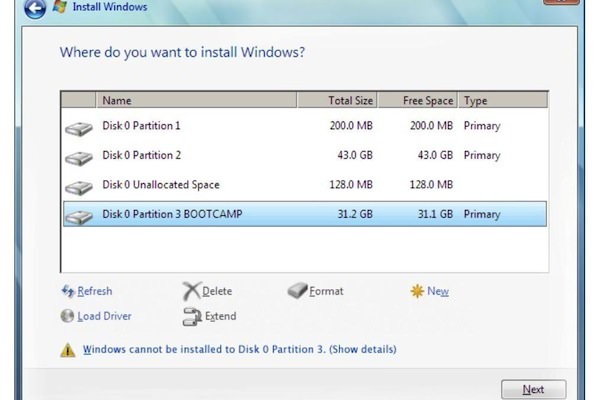
Task: Click the 43.0 GB total size of Partition 2
Action: tap(355, 155)
